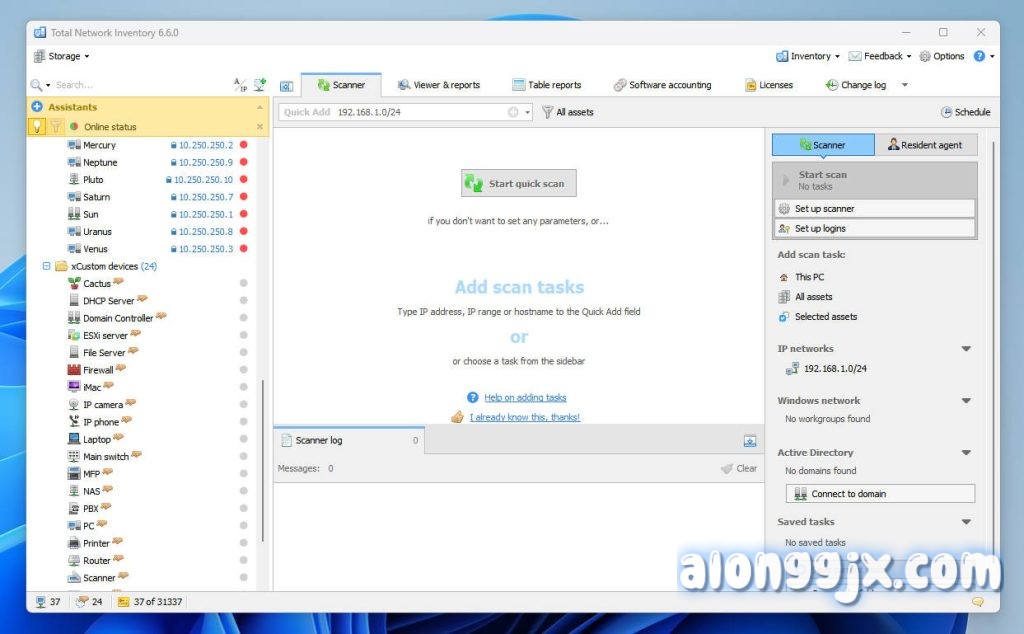Open Set up logins
1024x634 pixels.
click(x=819, y=229)
